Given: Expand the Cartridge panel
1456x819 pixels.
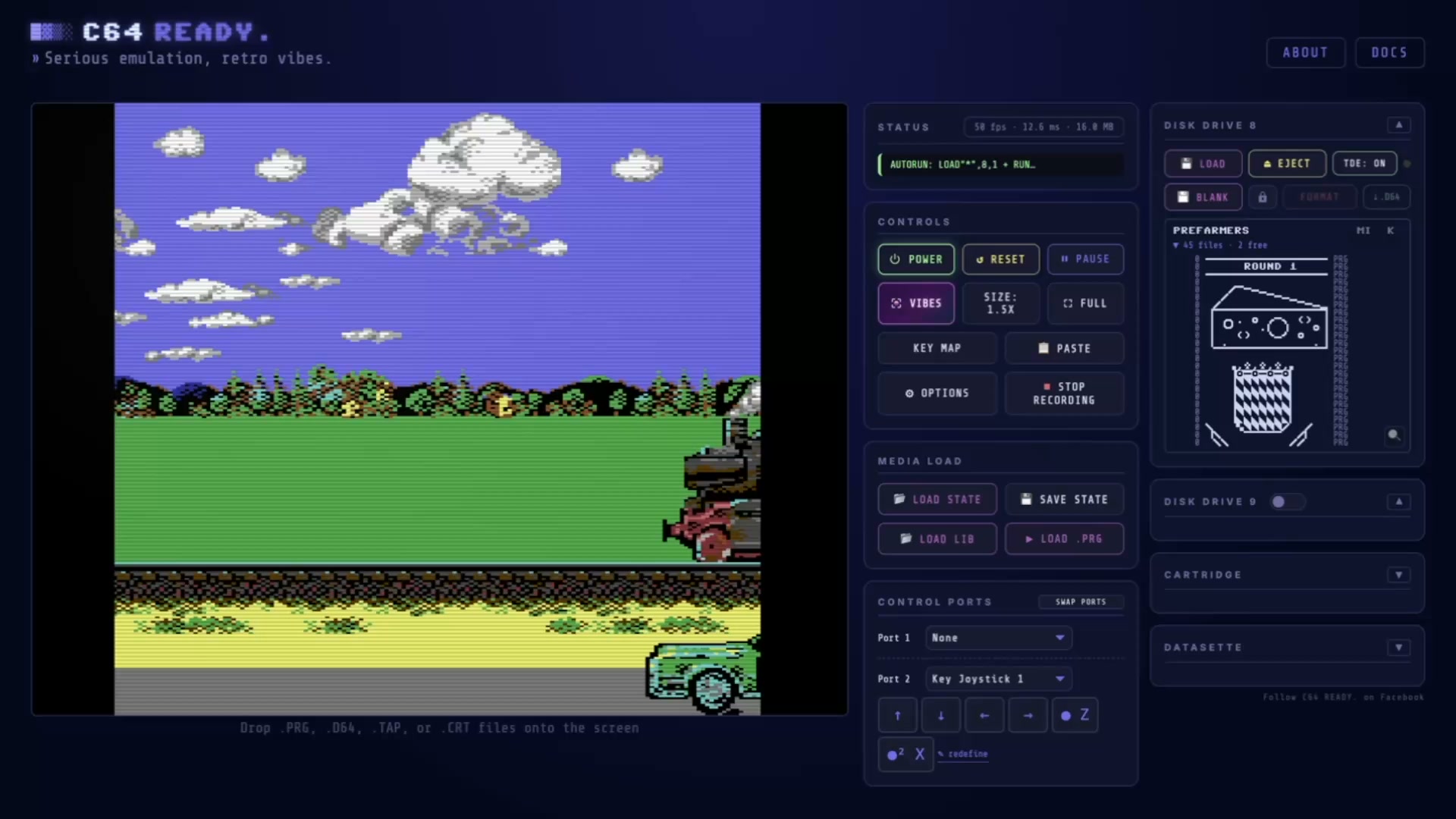Looking at the screenshot, I should pyautogui.click(x=1399, y=575).
